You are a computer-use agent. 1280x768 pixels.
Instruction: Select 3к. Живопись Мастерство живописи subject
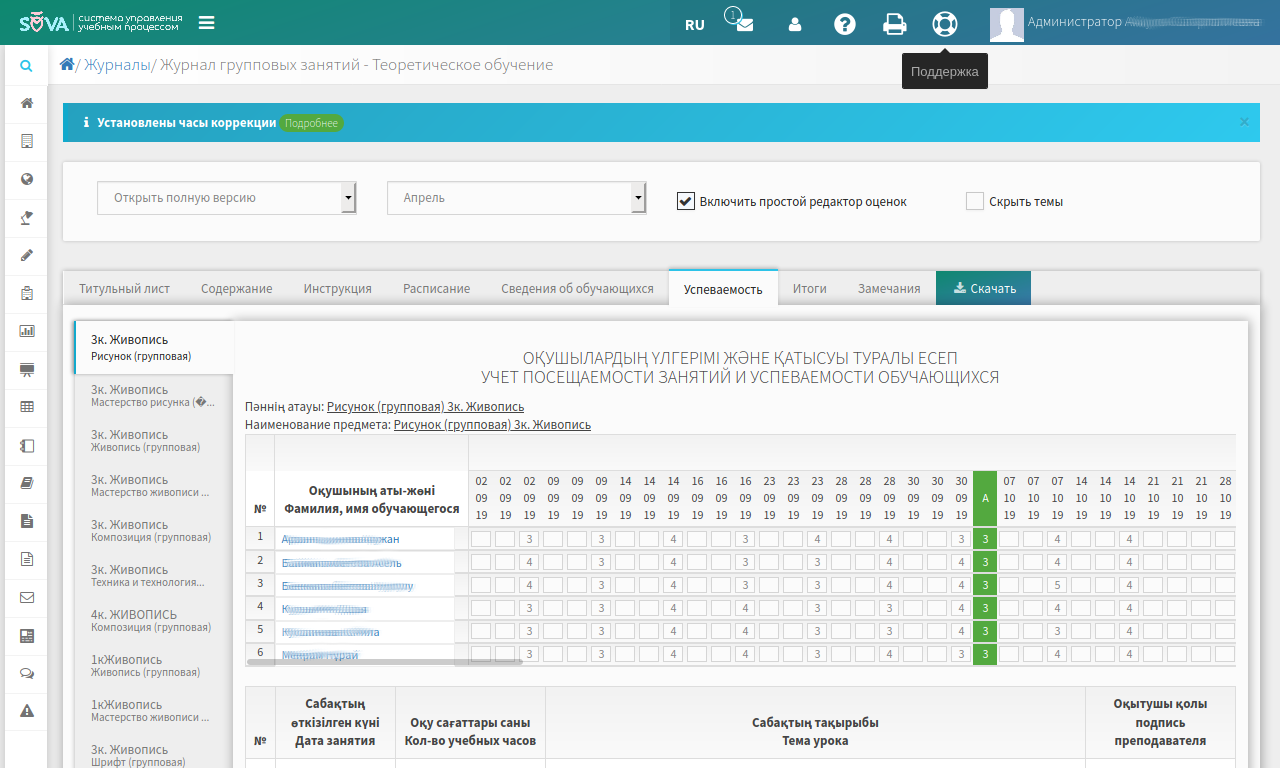point(154,486)
